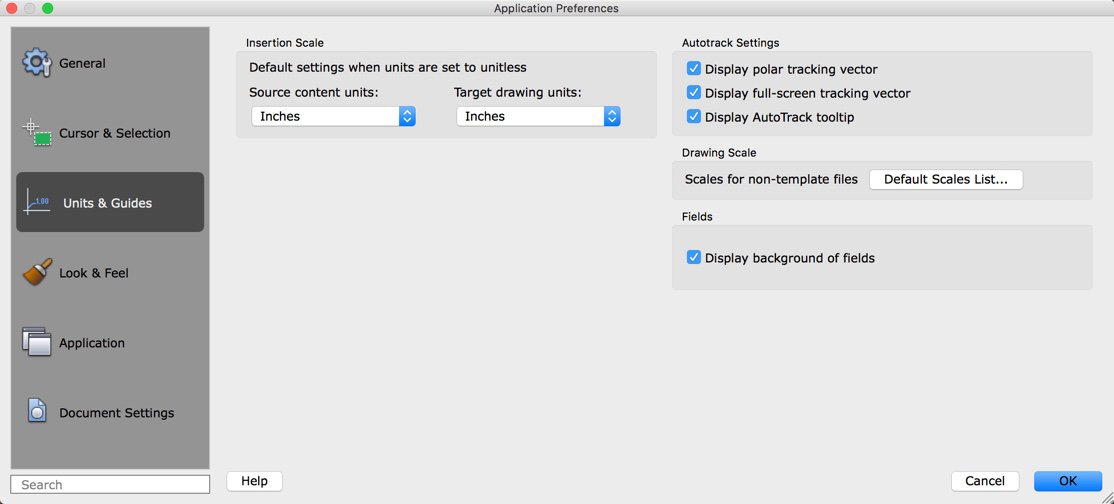This screenshot has width=1114, height=504.
Task: Open Source content units dropdown
Action: (x=333, y=116)
